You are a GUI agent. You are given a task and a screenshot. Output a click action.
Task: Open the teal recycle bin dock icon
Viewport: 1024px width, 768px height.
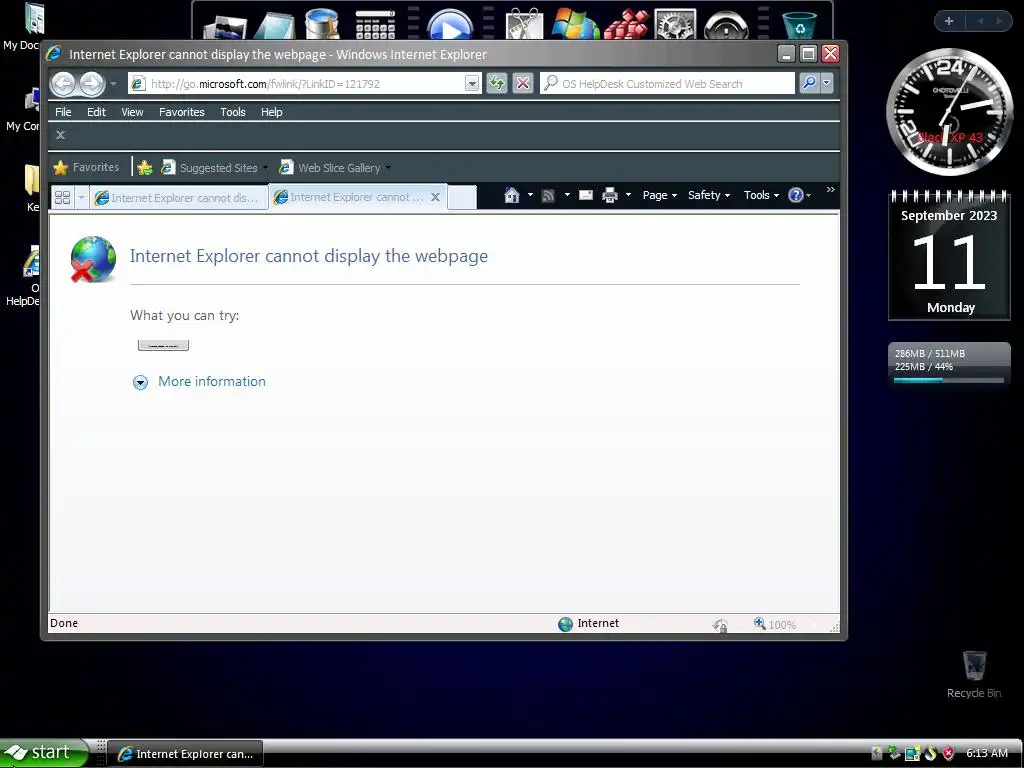pyautogui.click(x=799, y=25)
